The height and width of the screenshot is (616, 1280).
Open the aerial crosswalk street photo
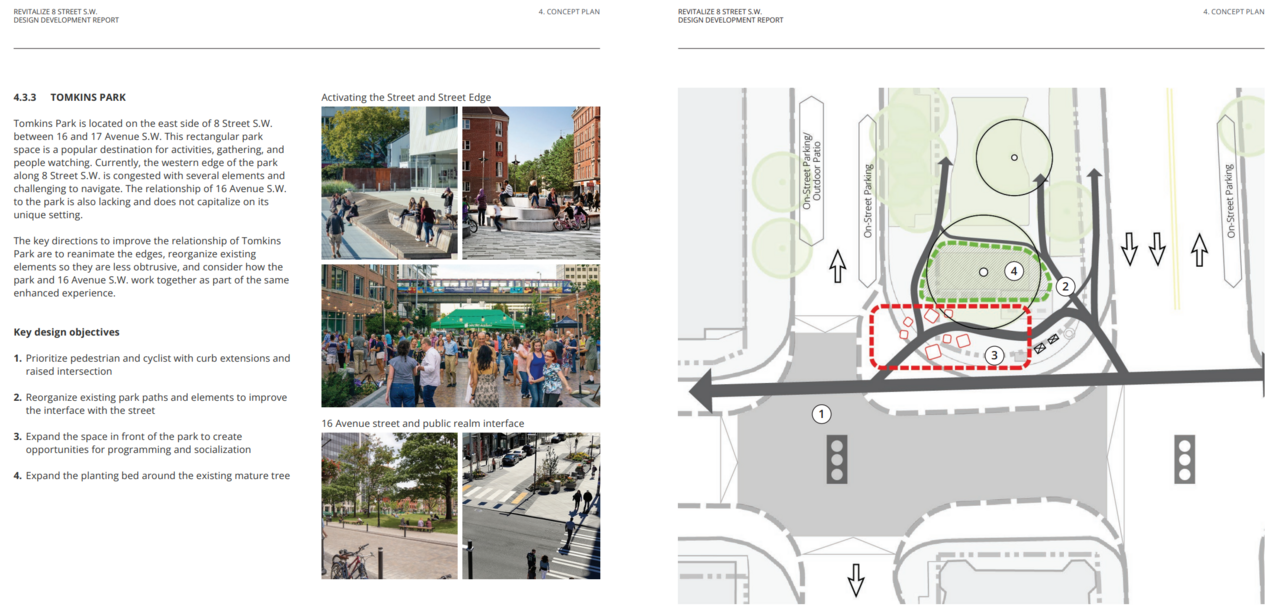tap(531, 505)
